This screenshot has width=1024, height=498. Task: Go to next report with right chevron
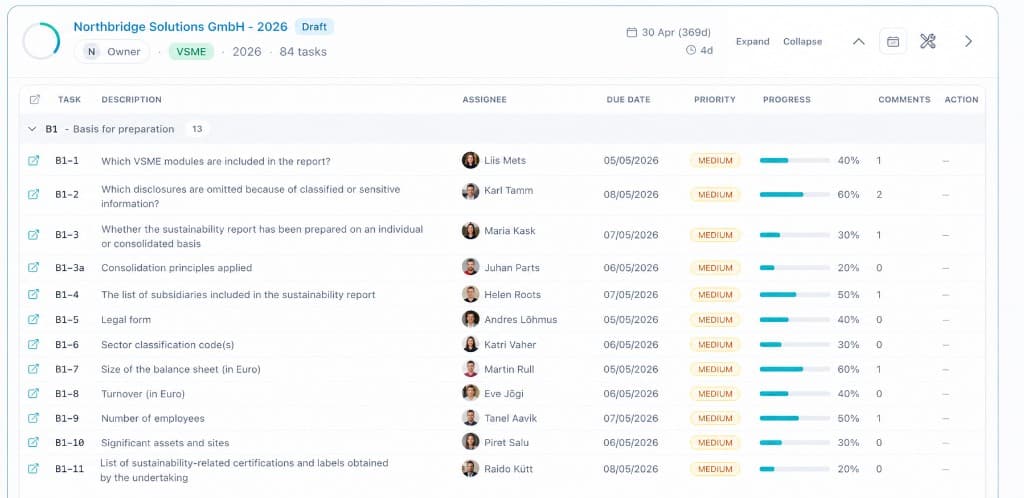click(968, 41)
